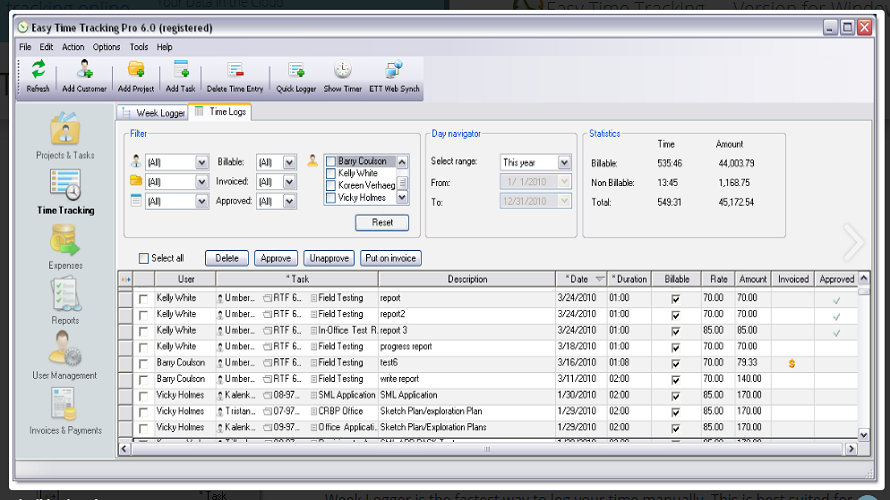
Task: Open the Action menu
Action: (x=73, y=47)
